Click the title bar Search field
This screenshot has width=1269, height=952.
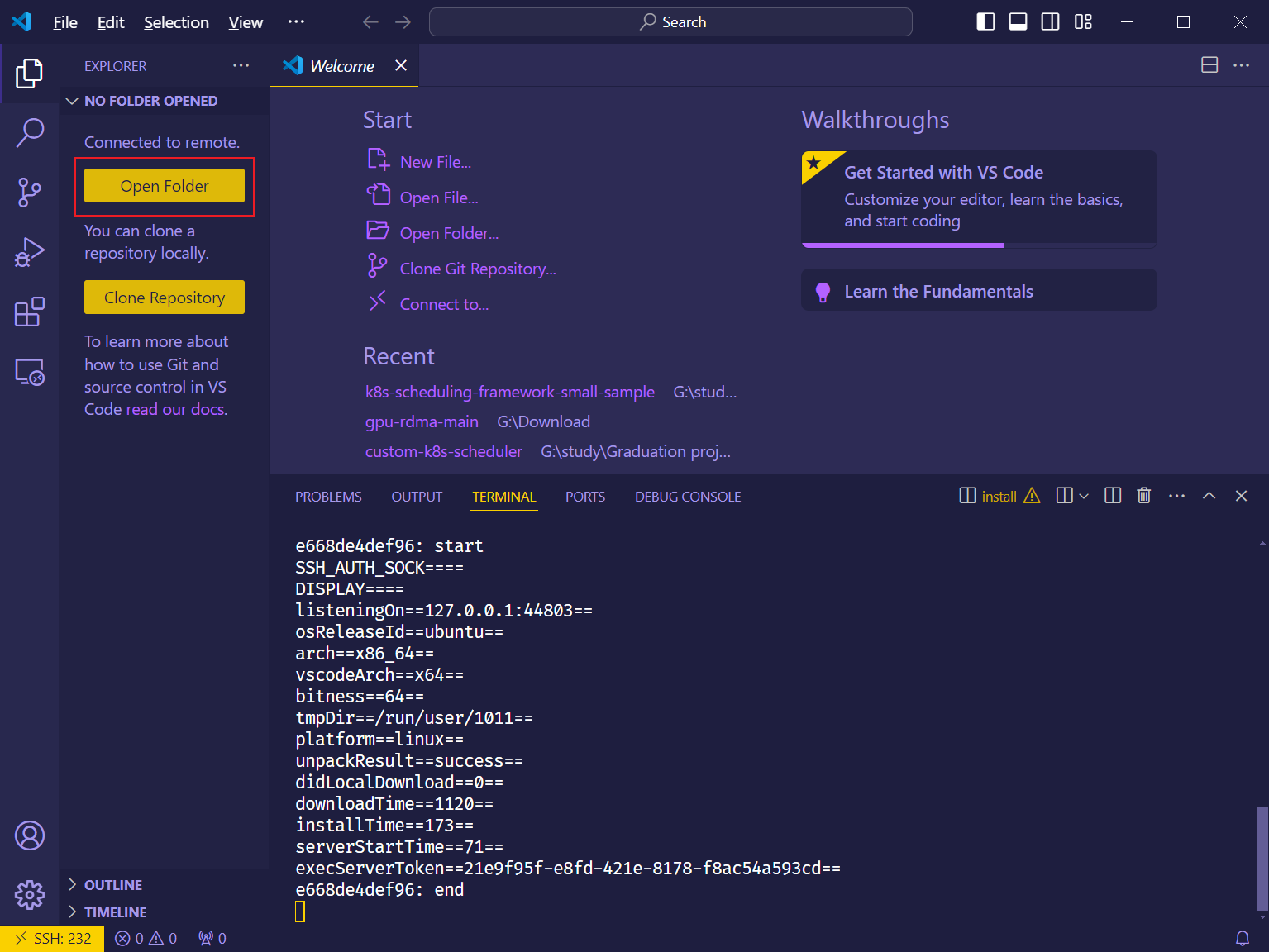click(670, 22)
